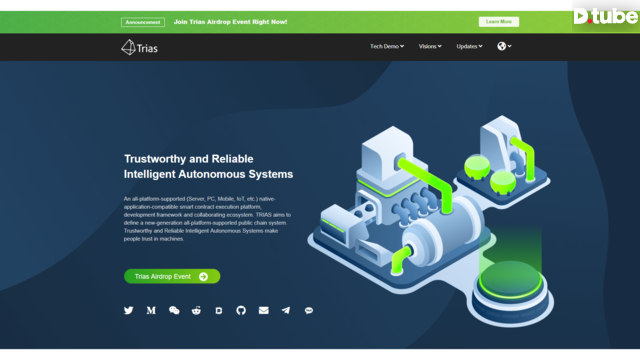
Task: Click the Announcement badge in the banner
Action: pyautogui.click(x=143, y=22)
